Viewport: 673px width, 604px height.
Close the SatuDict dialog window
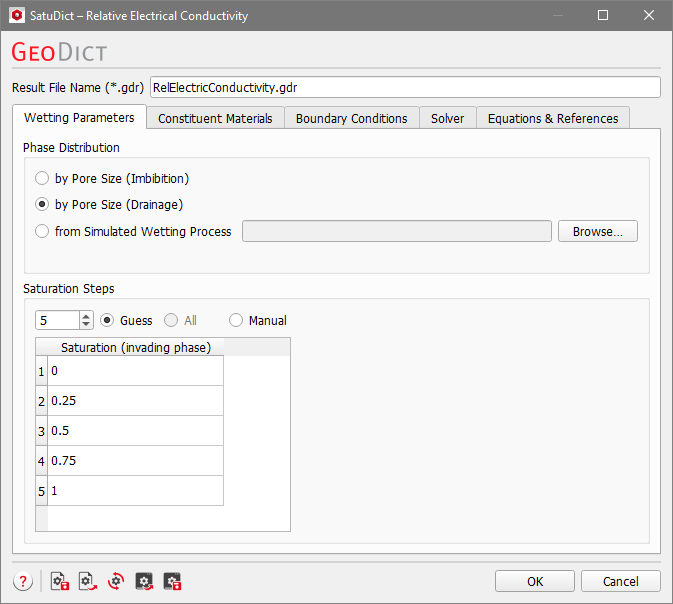(x=649, y=15)
